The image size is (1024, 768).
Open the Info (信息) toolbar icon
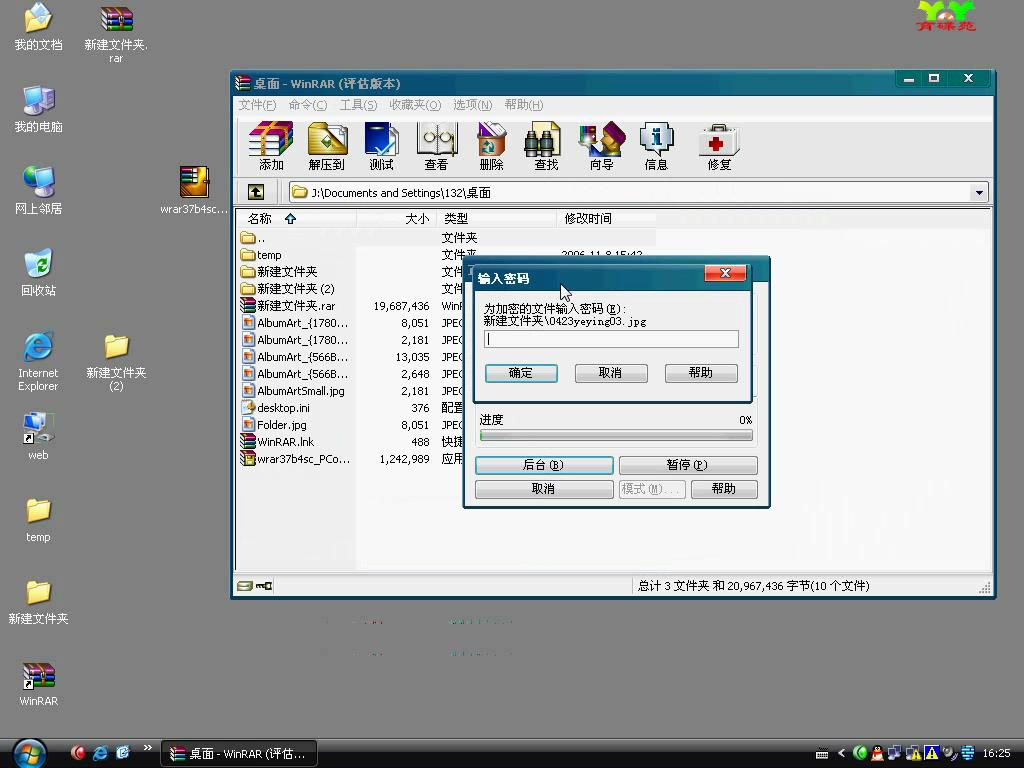click(656, 146)
